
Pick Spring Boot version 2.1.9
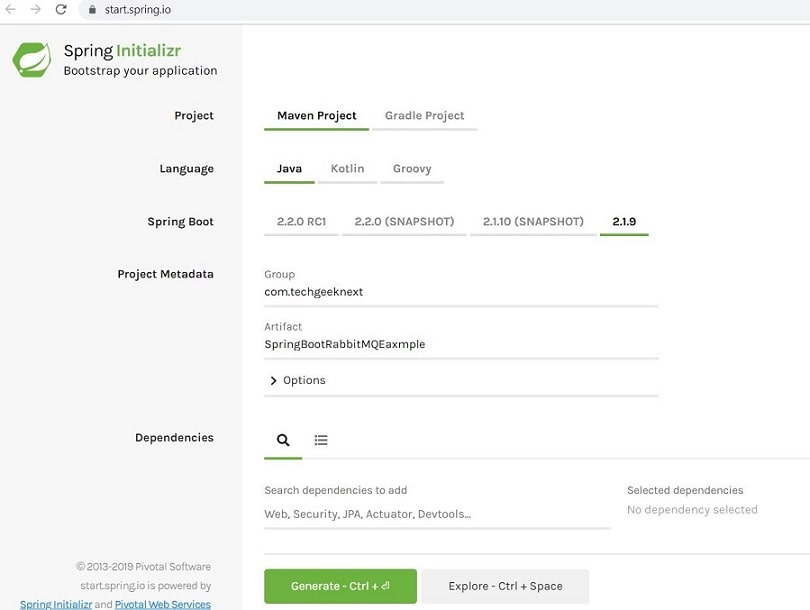tap(624, 222)
